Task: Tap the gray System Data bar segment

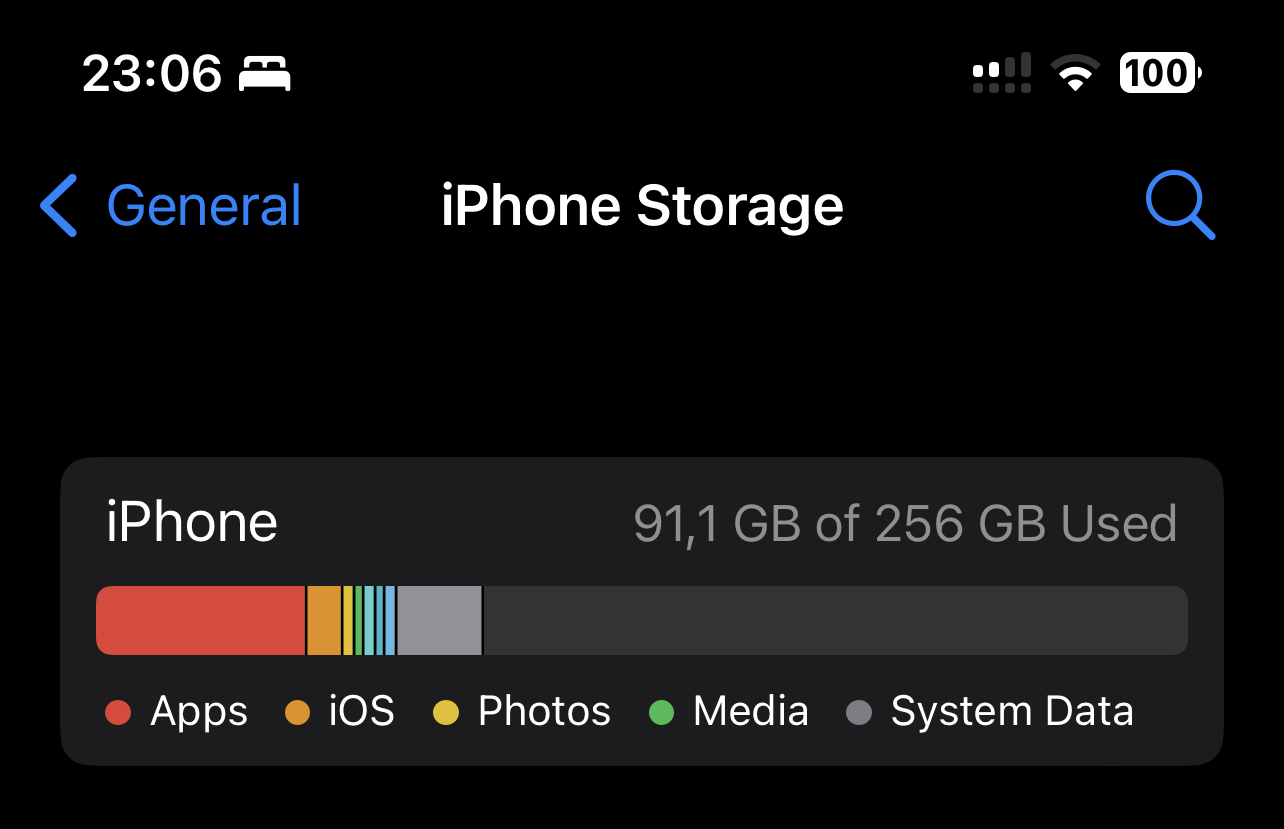Action: coord(439,621)
